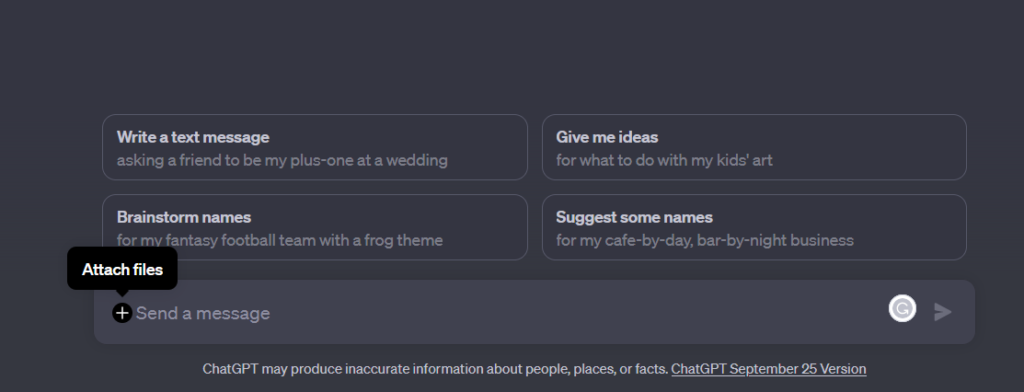This screenshot has height=392, width=1024.
Task: Open the Grammarly icon in message box
Action: click(x=902, y=308)
